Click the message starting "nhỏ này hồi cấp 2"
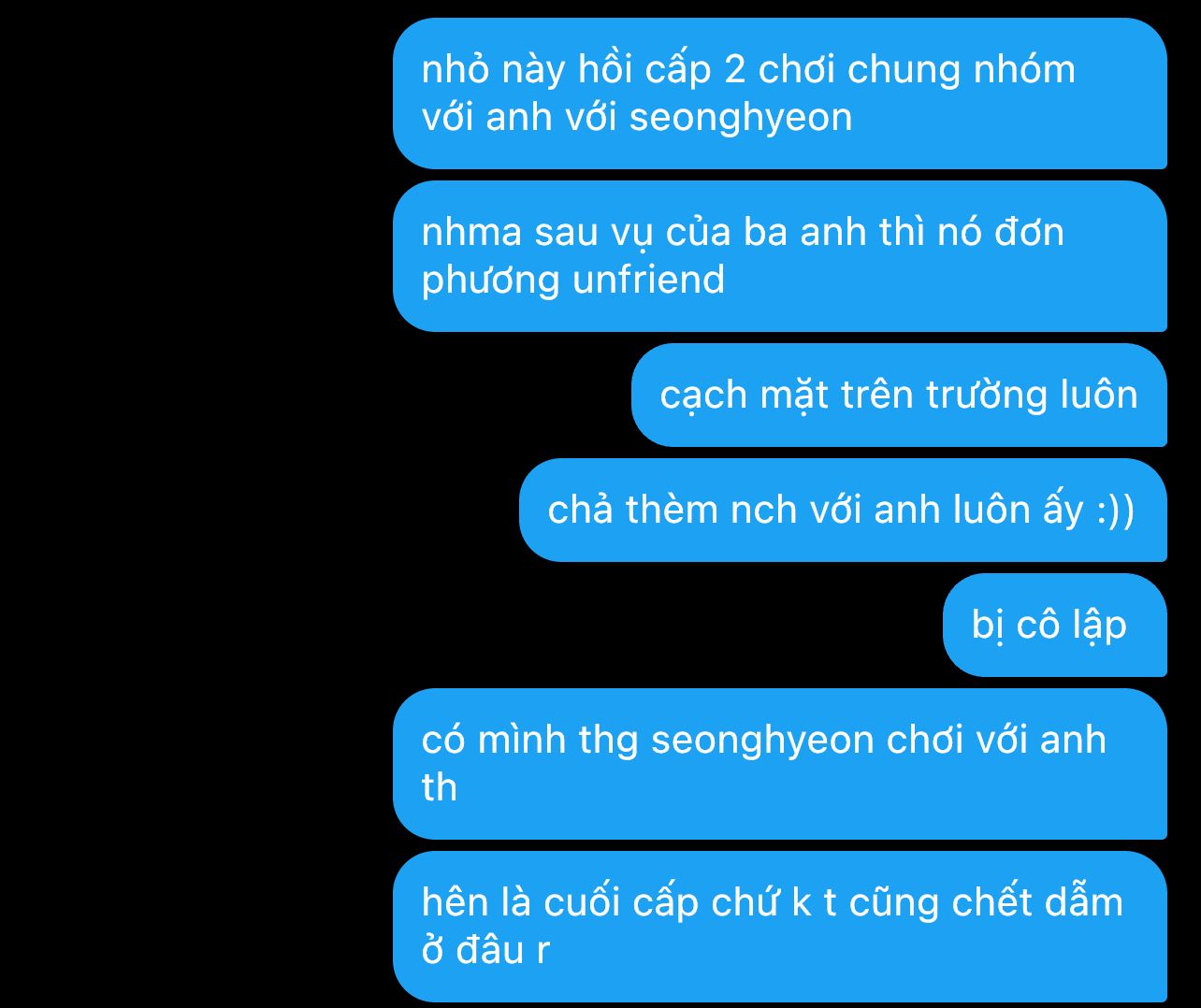This screenshot has width=1201, height=1008. (779, 94)
